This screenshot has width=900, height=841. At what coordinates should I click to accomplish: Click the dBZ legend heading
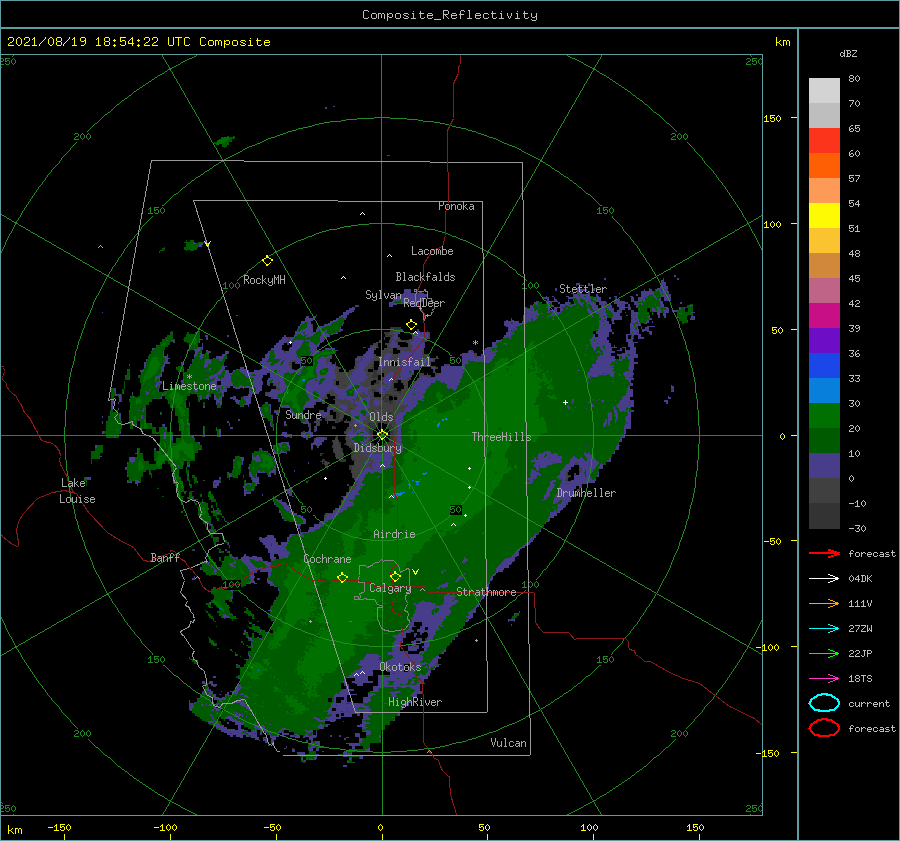pyautogui.click(x=848, y=54)
